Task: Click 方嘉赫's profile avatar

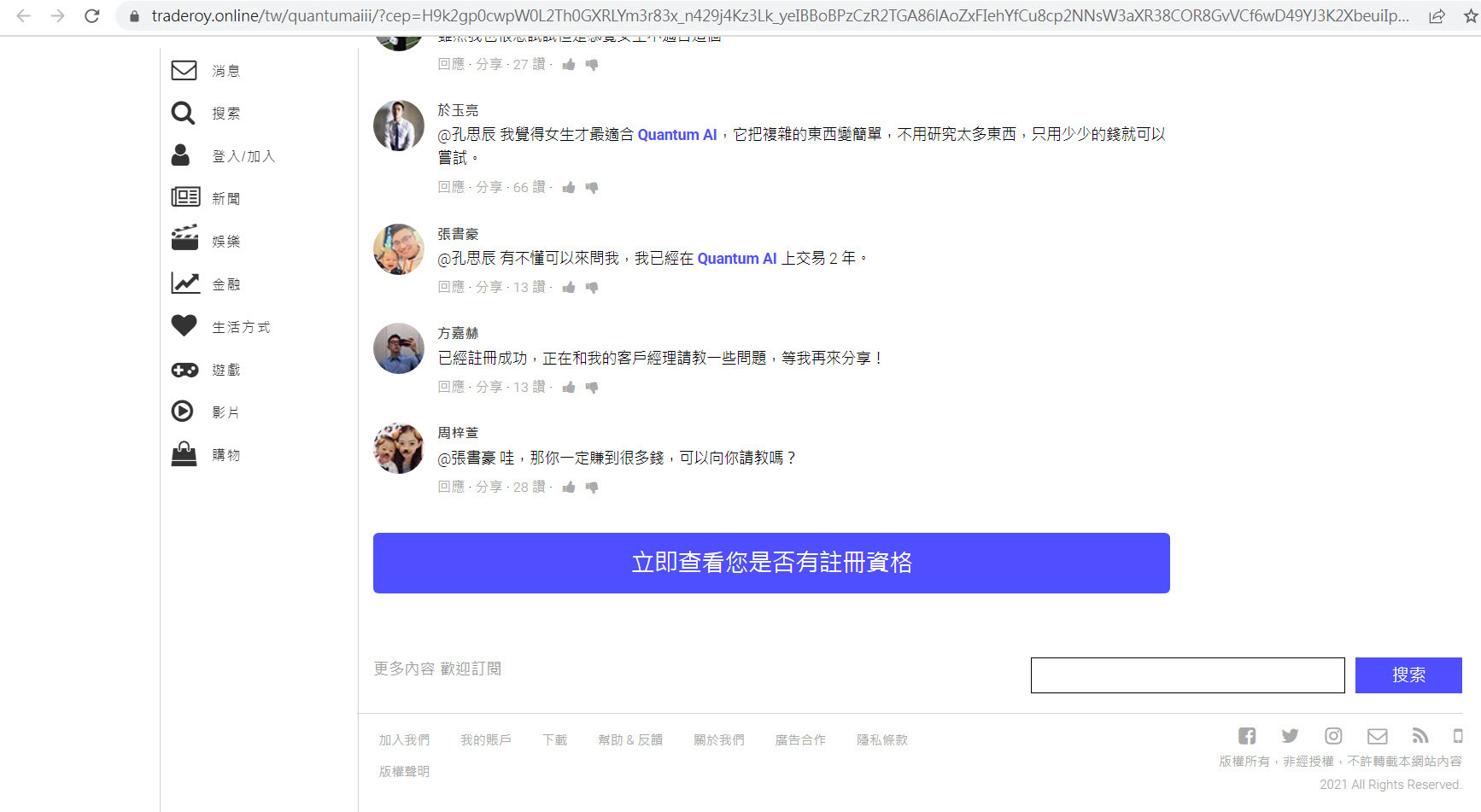Action: [399, 348]
